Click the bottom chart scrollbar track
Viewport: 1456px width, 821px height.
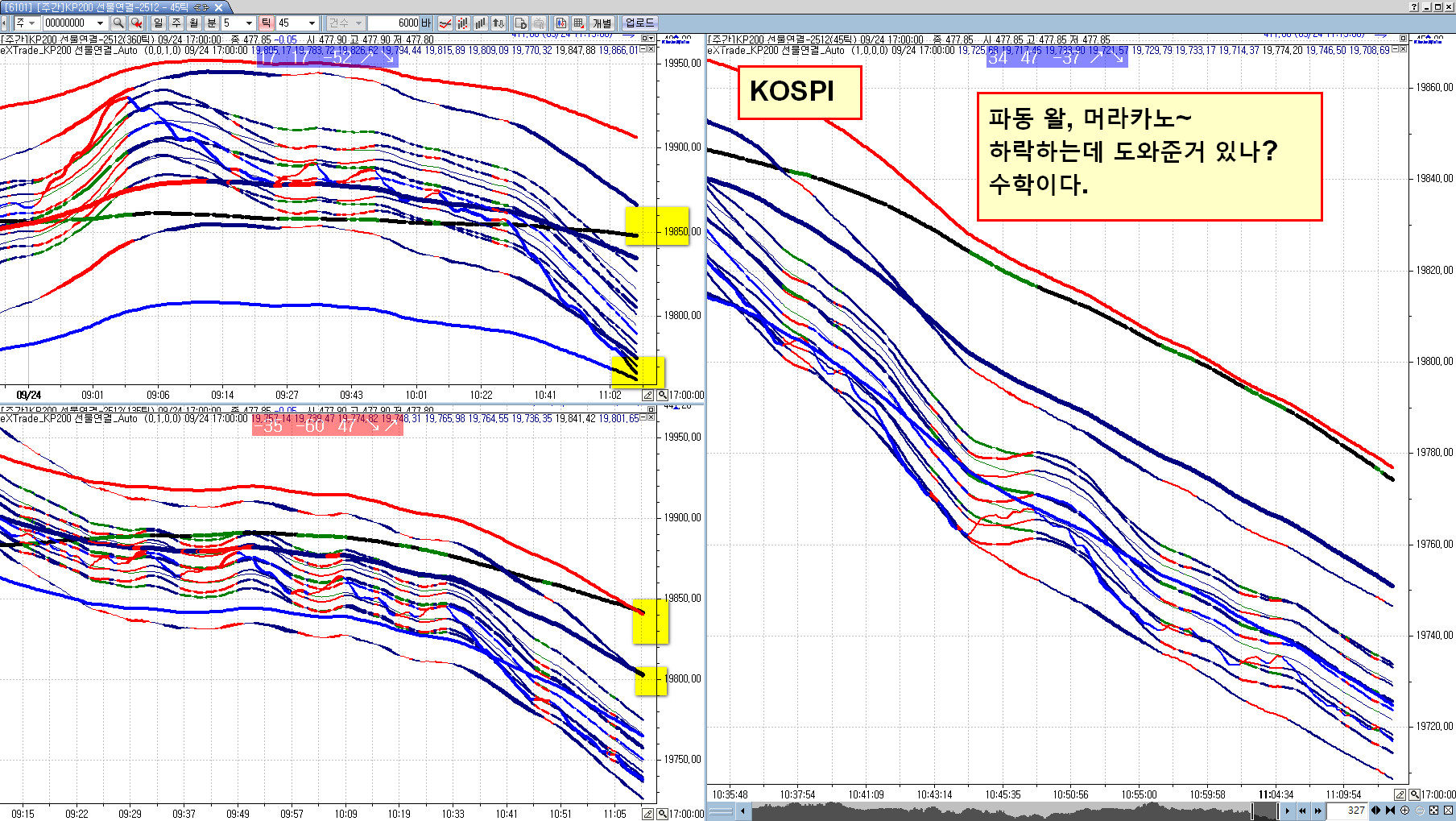(1000, 811)
